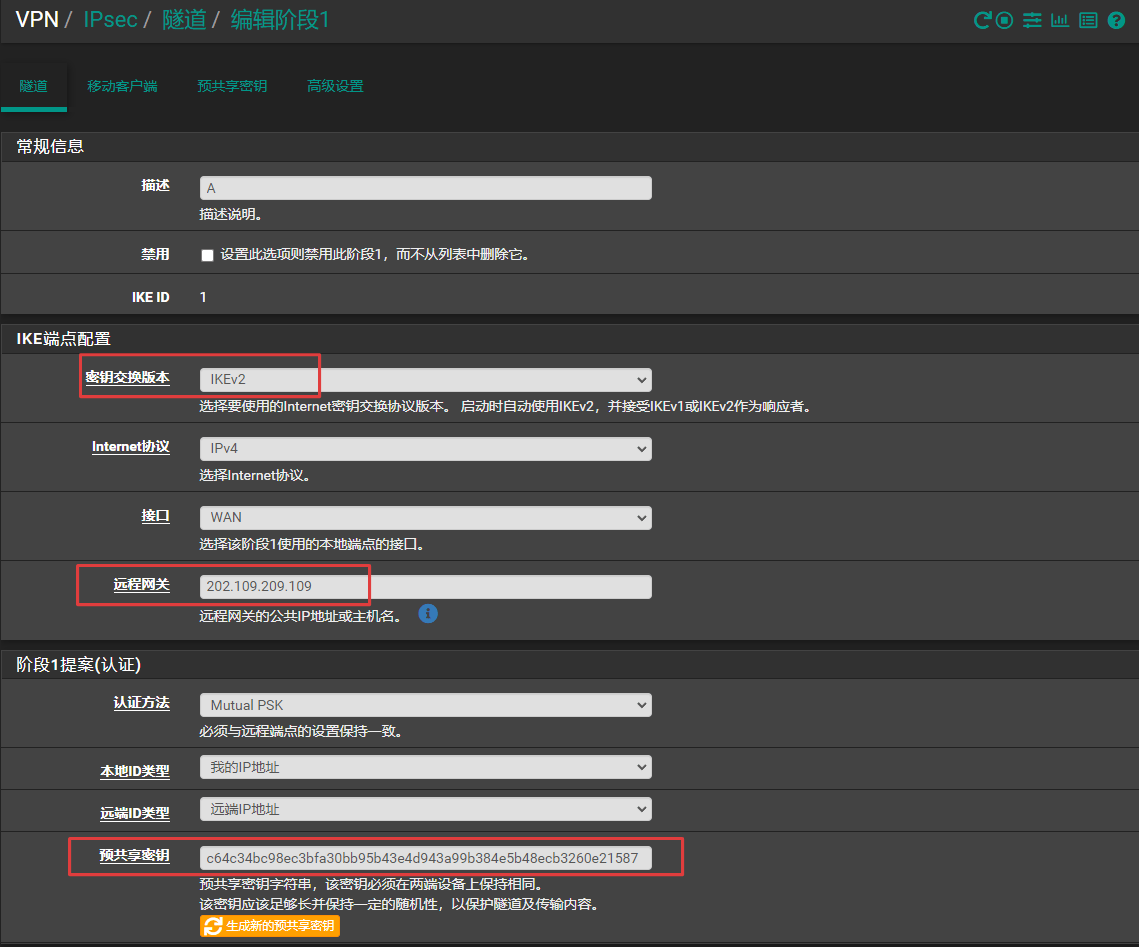Open the local ID type dropdown

pos(425,768)
